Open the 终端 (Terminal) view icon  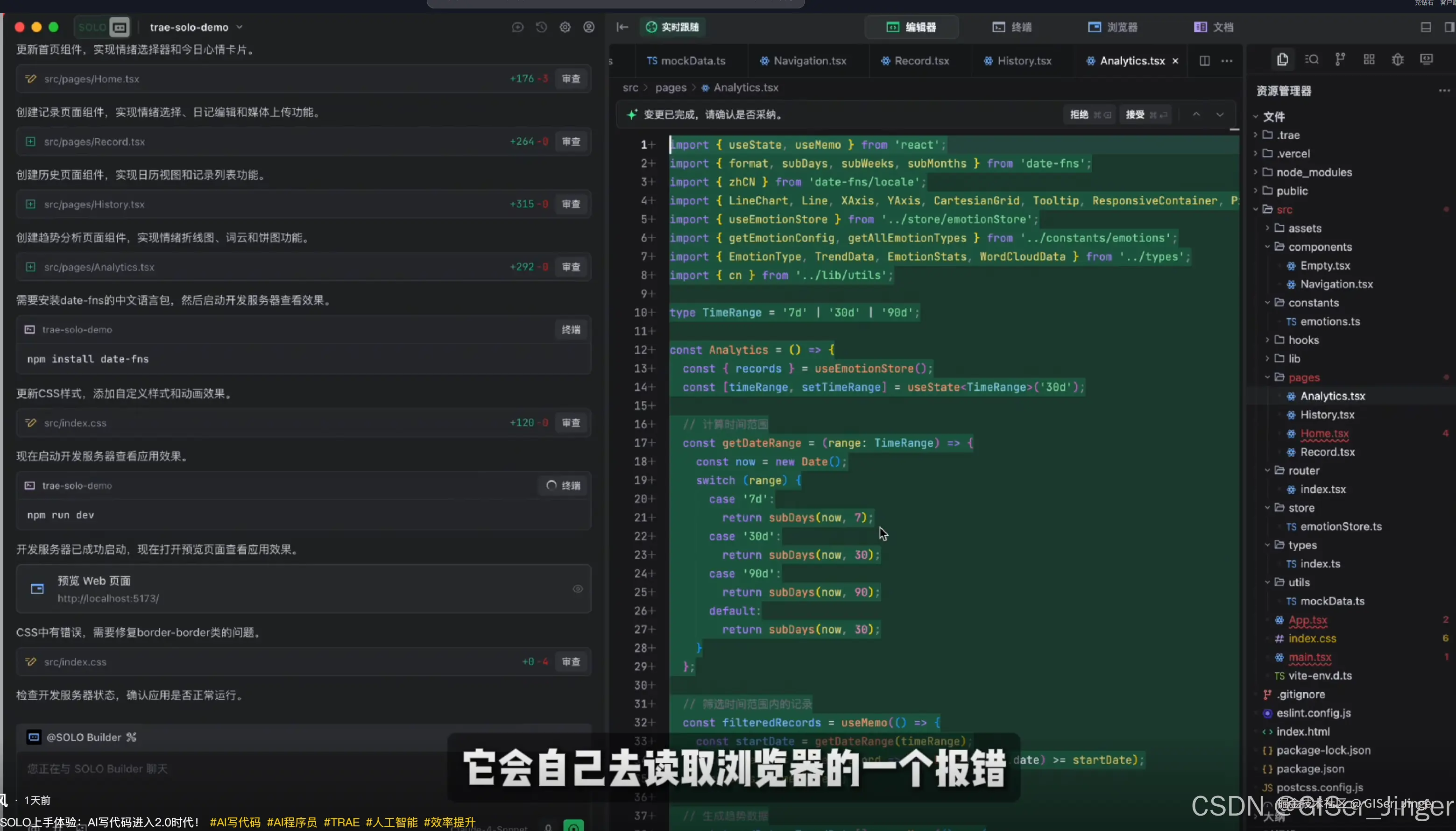pyautogui.click(x=1012, y=27)
